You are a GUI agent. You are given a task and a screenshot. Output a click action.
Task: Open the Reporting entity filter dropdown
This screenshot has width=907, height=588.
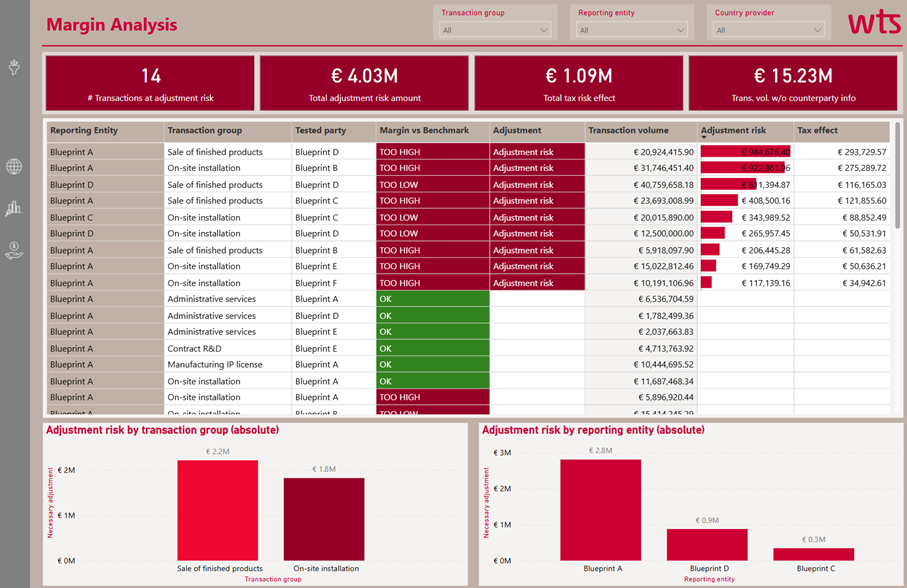click(632, 30)
